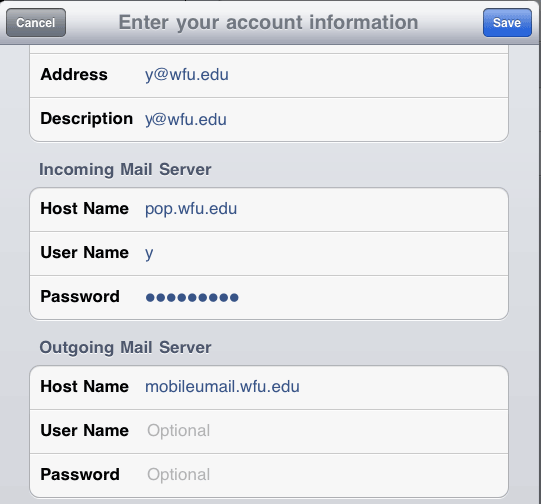Viewport: 541px width, 504px height.
Task: Edit outgoing host mobileumail.wfu.edu
Action: coord(222,387)
